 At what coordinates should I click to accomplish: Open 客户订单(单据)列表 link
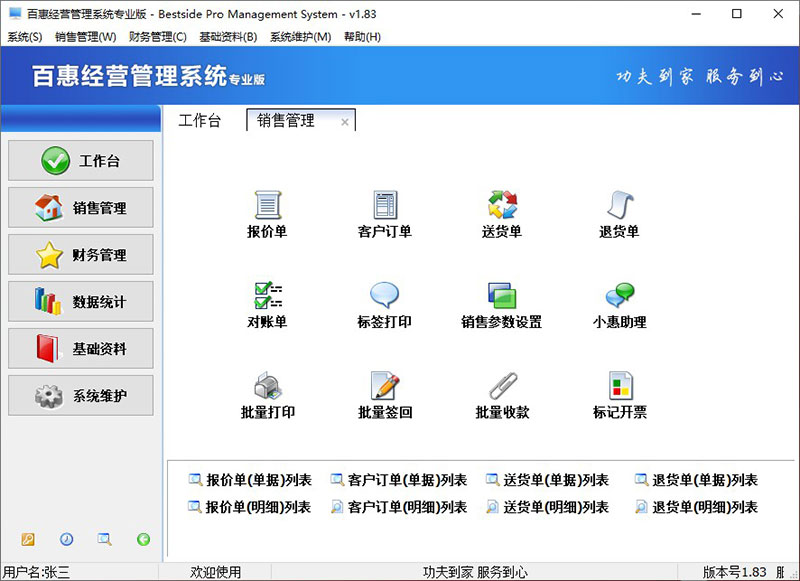click(399, 480)
